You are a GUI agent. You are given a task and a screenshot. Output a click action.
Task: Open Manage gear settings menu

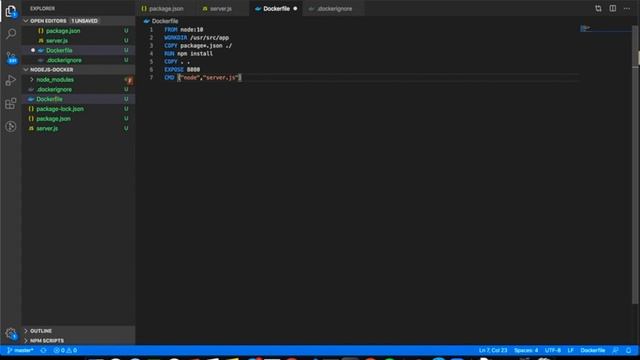[11, 334]
